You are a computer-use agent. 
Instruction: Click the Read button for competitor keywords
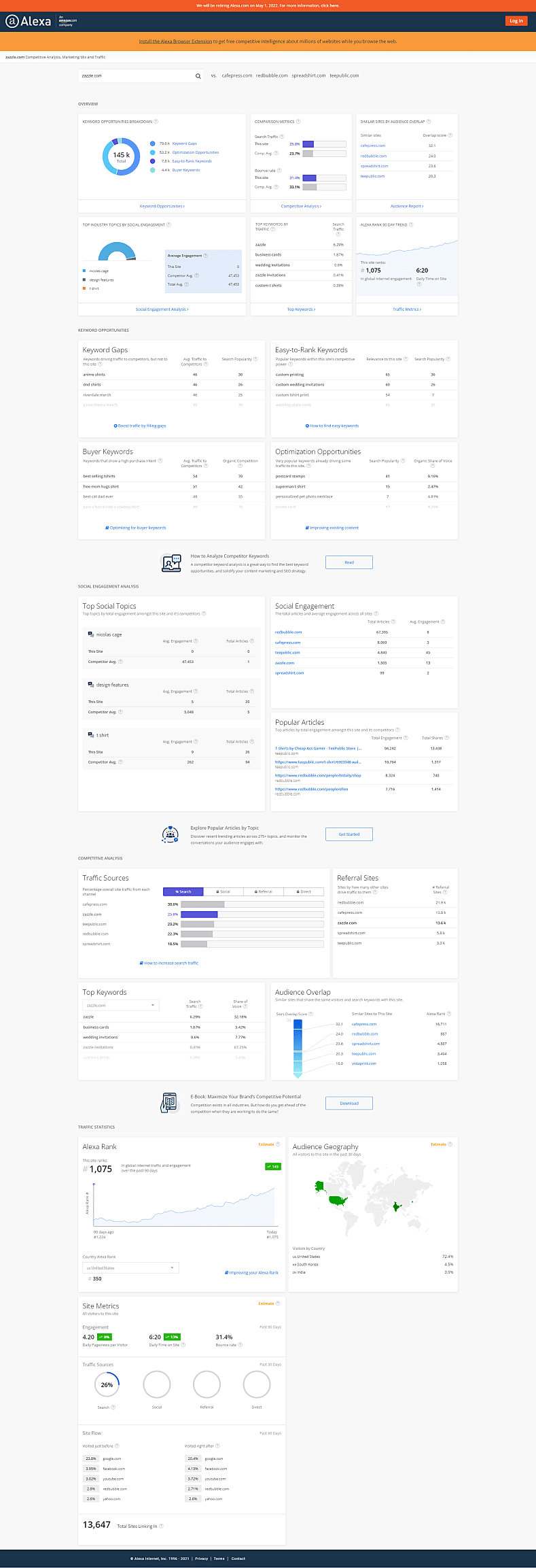point(349,562)
